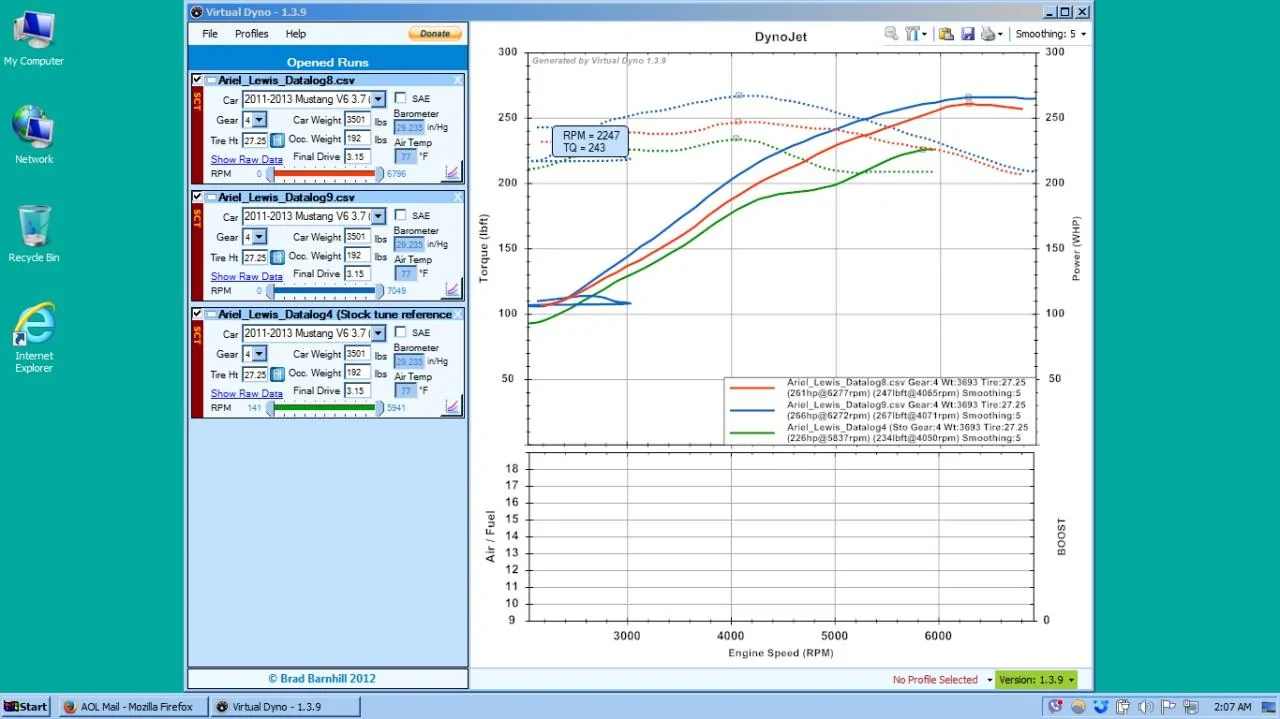Screen dimensions: 1280x719
Task: Click Show Raw Data link for Datalog8
Action: coord(247,160)
